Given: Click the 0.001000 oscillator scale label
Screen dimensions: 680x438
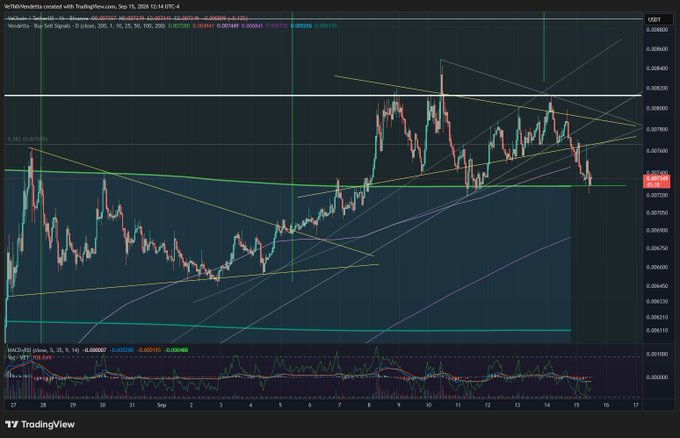Looking at the screenshot, I should [x=656, y=354].
